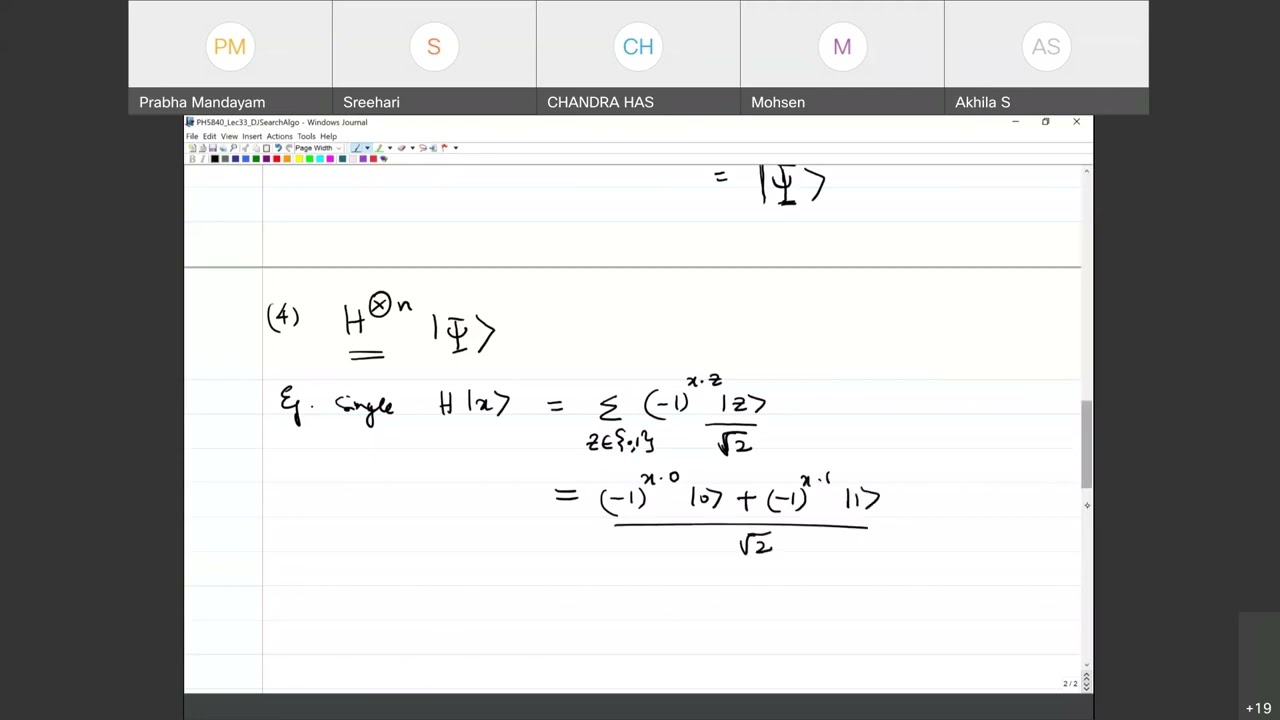Open the File menu
The width and height of the screenshot is (1280, 720).
click(192, 136)
